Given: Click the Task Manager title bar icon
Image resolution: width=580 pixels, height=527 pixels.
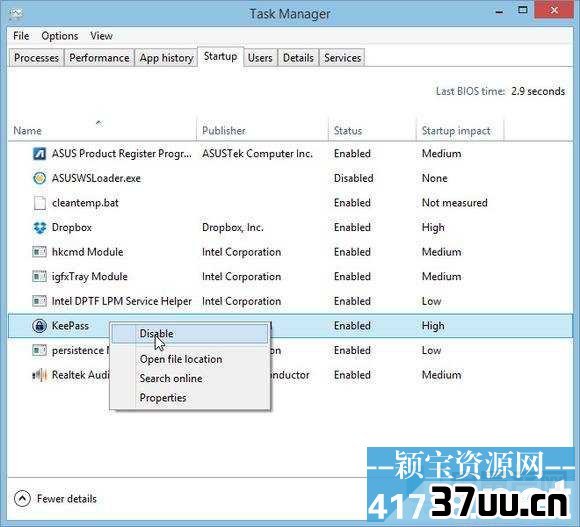Looking at the screenshot, I should click(x=16, y=14).
